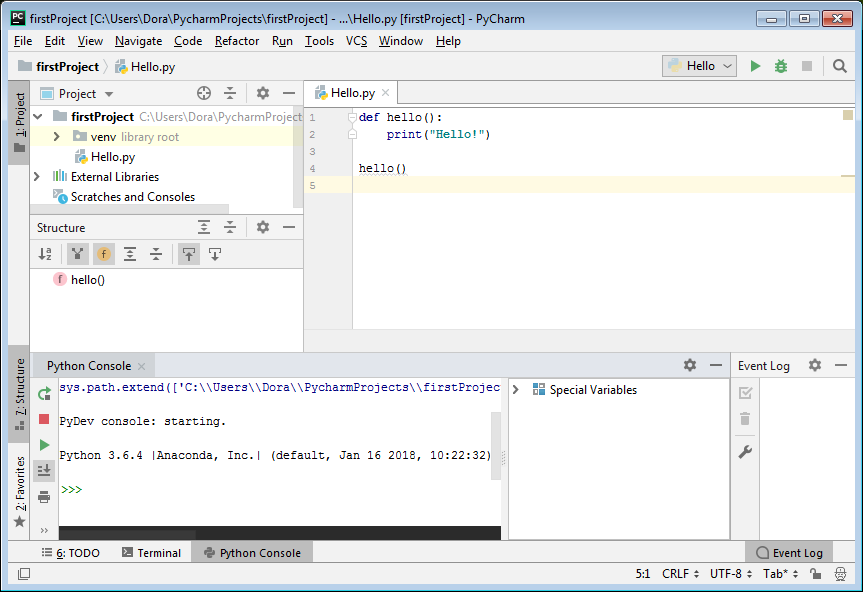Toggle read-only lock icon in status bar

816,574
